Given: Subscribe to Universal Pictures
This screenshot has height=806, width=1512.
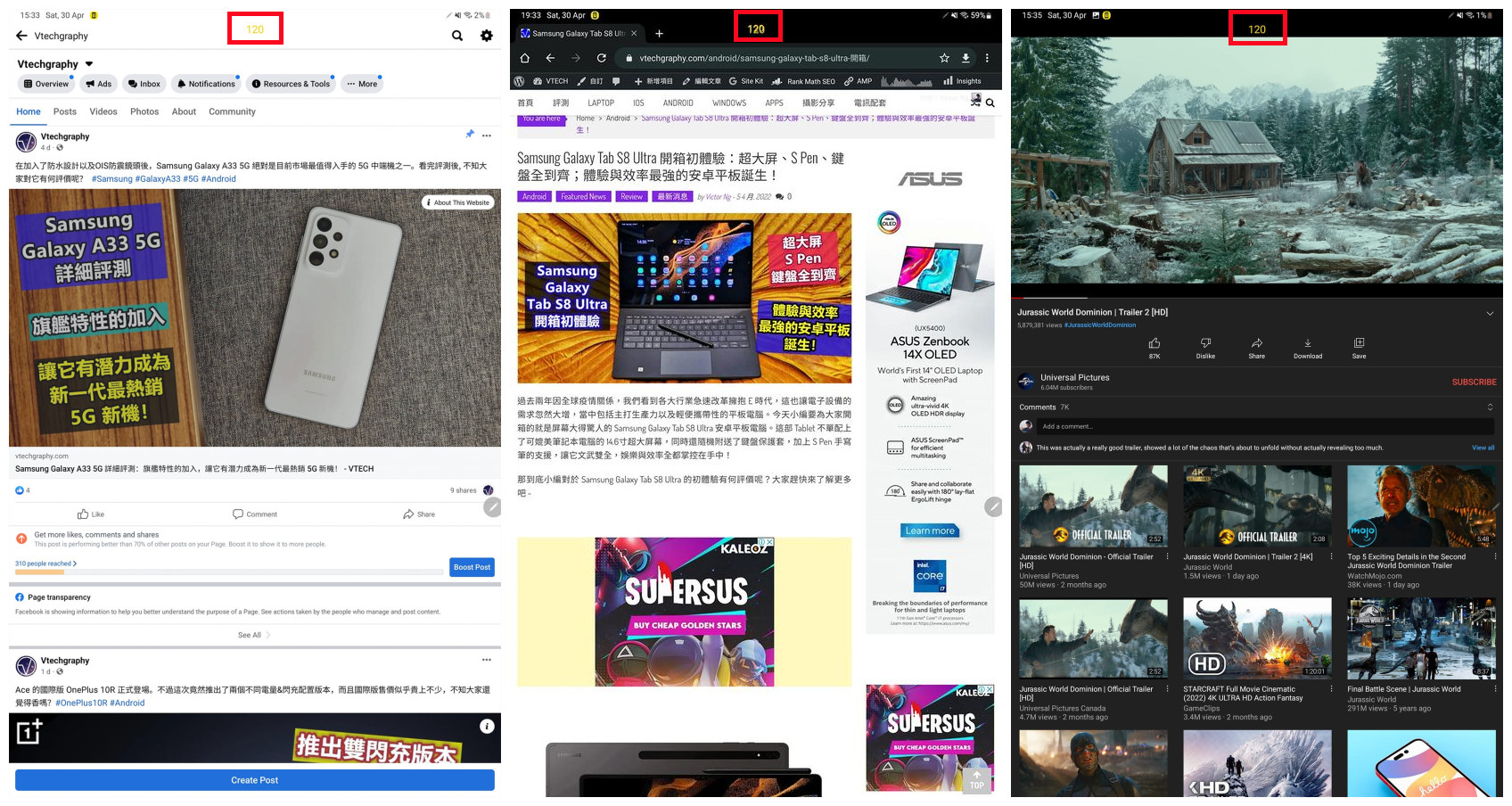Looking at the screenshot, I should [1474, 382].
